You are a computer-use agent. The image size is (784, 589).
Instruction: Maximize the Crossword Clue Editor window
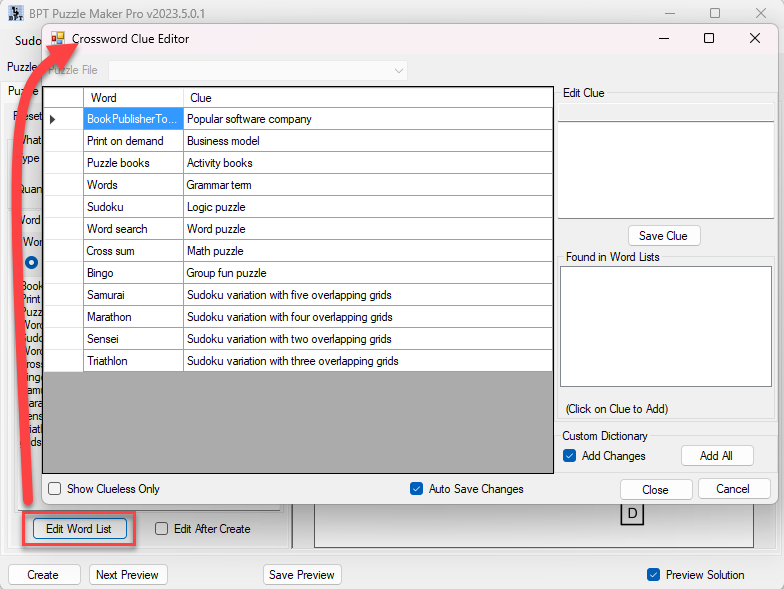(x=708, y=38)
